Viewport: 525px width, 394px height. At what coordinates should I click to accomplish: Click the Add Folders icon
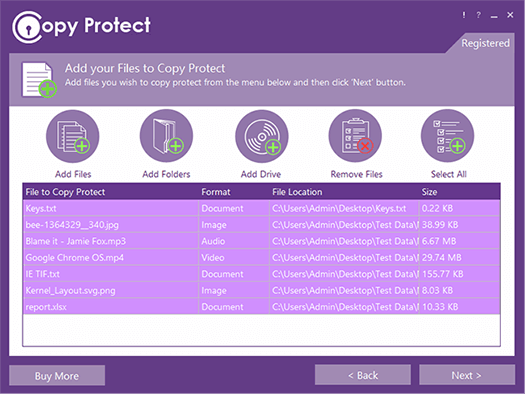166,137
